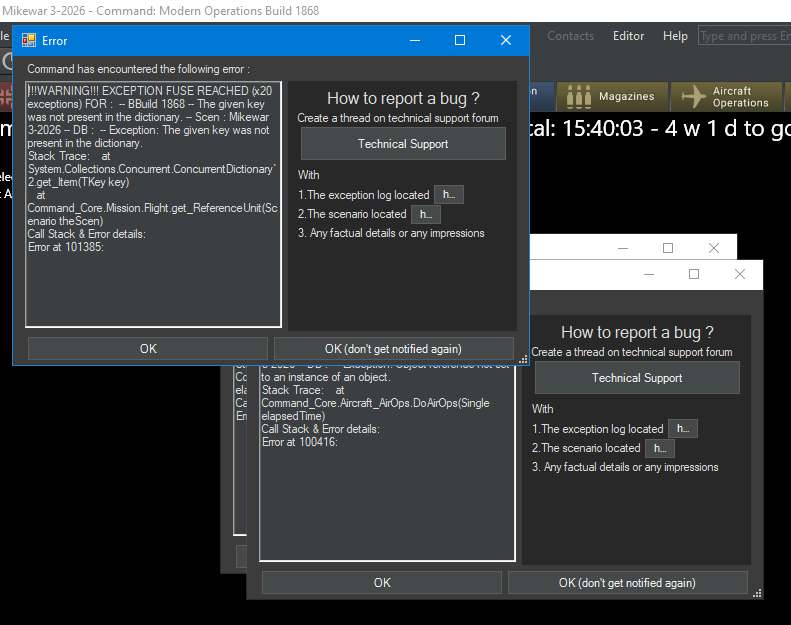Click 'Command has encountered the following error' label
The image size is (791, 625).
point(138,69)
